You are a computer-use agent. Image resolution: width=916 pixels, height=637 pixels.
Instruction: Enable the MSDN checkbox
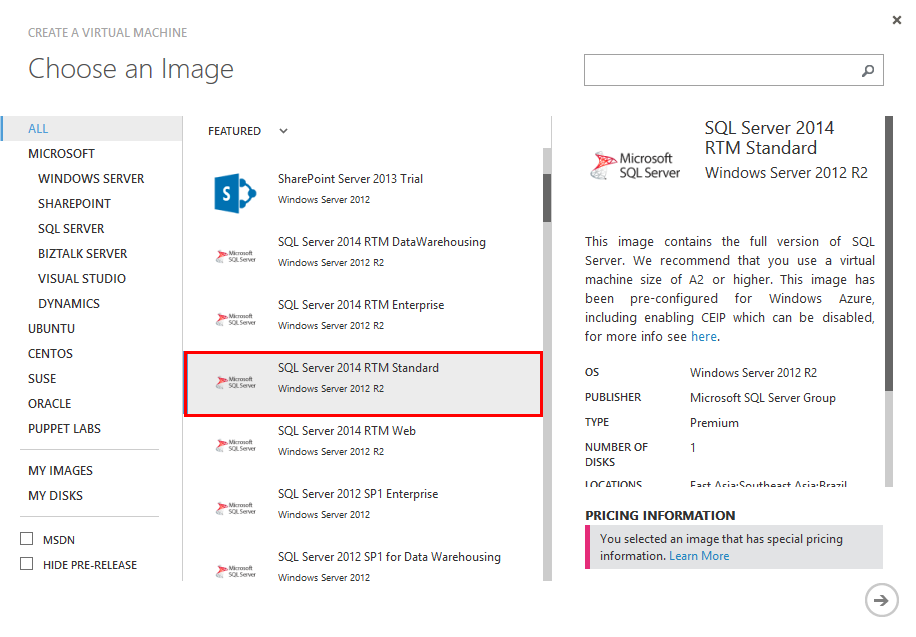tap(26, 538)
